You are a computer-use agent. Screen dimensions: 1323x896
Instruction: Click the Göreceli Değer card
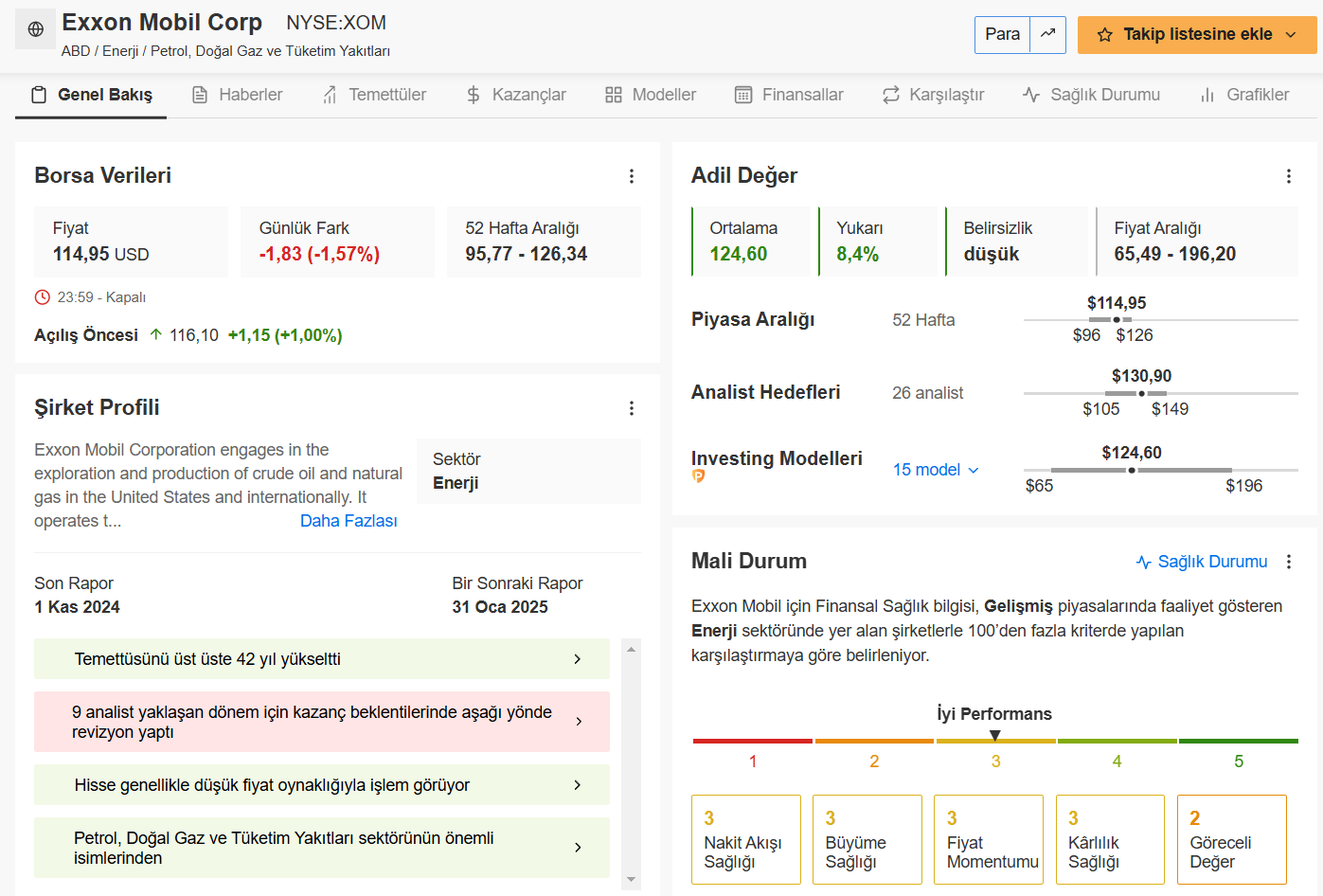1232,839
